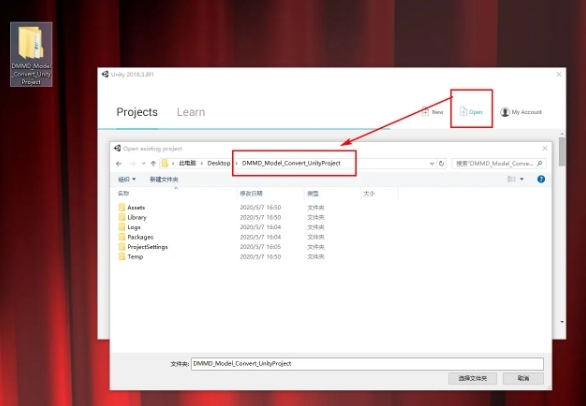Click the Logs date 2020/5/7 16:04
Viewport: 586px width, 406px height.
point(260,227)
